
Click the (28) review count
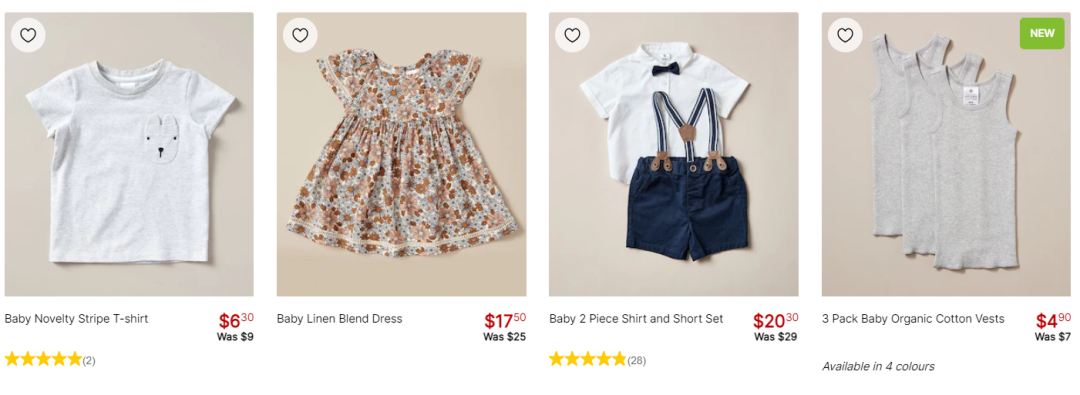[x=636, y=361]
